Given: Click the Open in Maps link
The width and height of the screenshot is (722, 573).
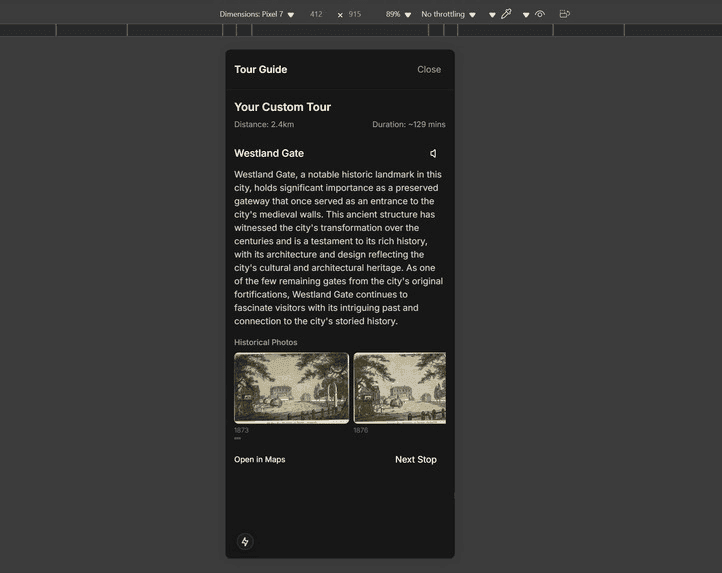Looking at the screenshot, I should coord(260,460).
